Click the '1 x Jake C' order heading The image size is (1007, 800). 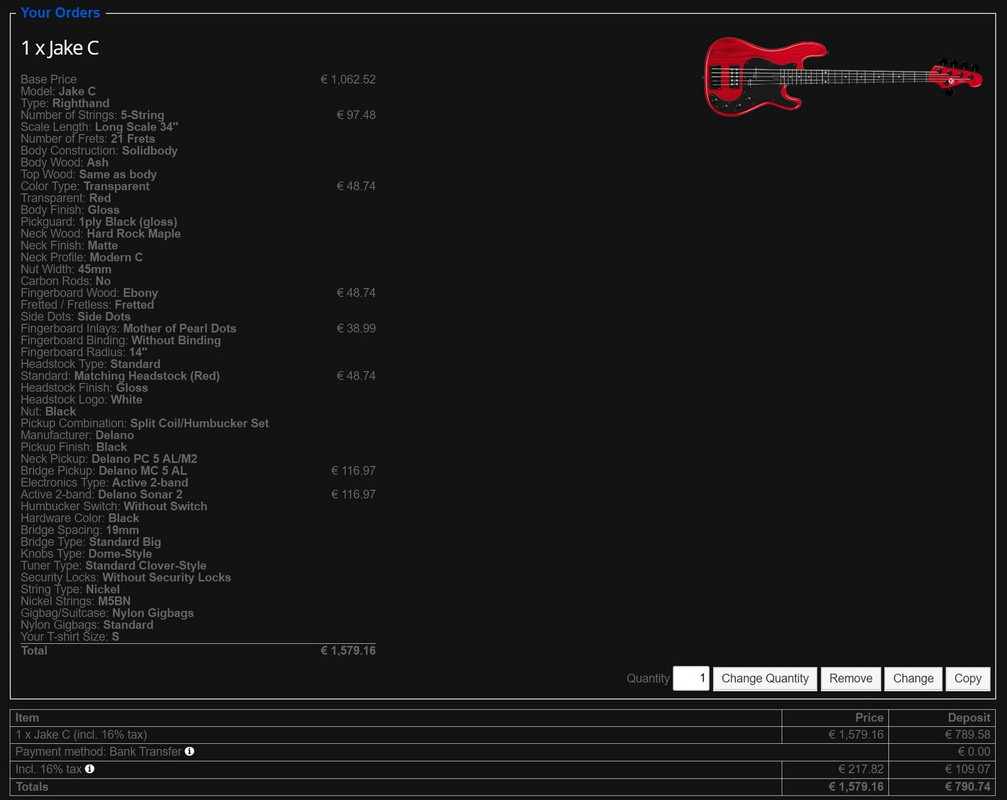coord(60,48)
